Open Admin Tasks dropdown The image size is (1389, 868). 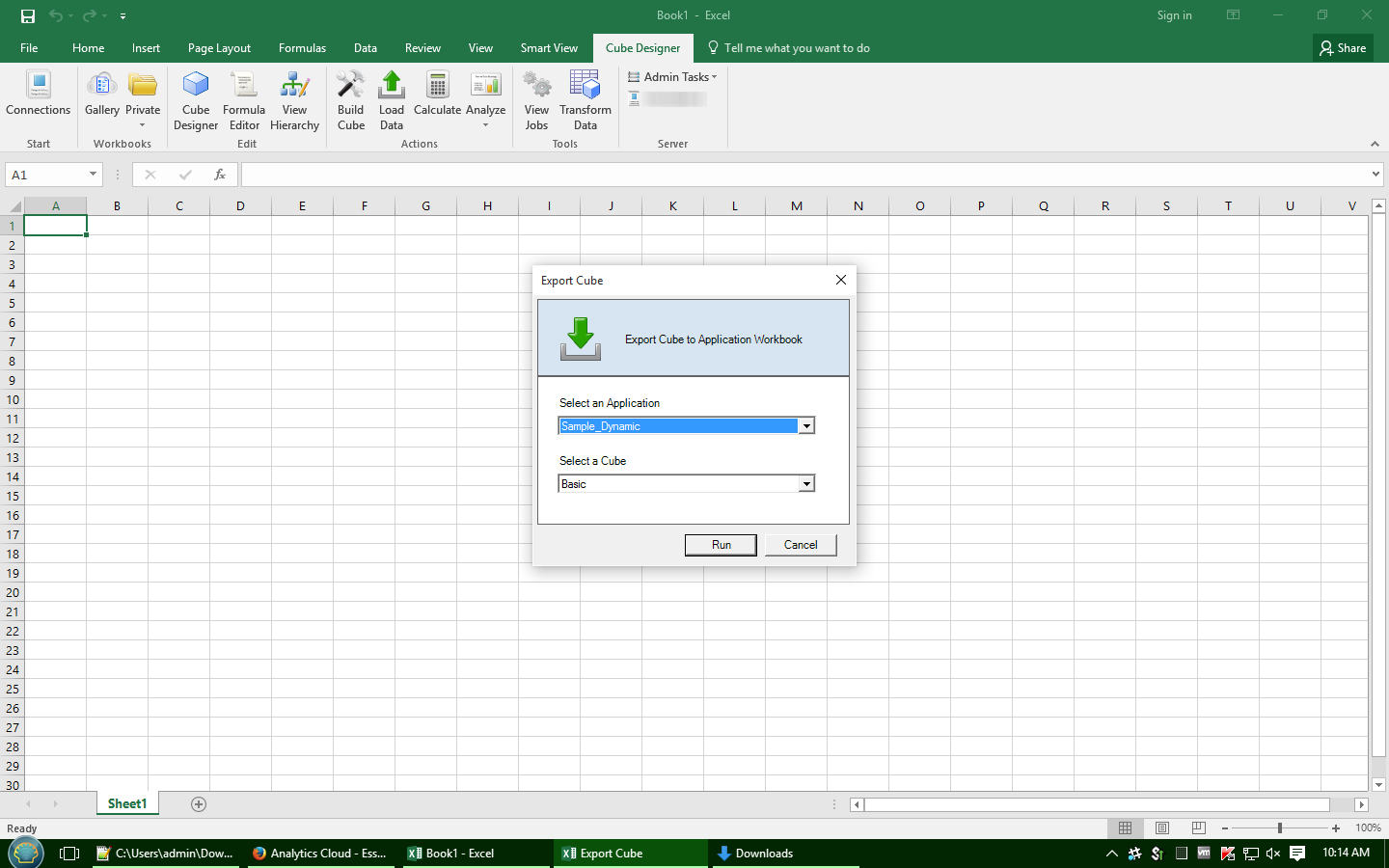click(673, 77)
